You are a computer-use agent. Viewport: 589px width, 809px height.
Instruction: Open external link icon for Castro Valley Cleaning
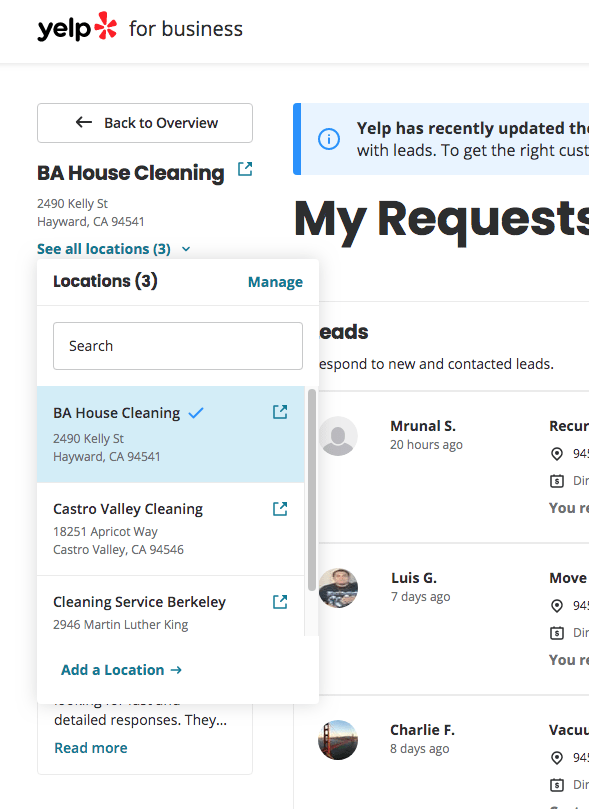280,509
